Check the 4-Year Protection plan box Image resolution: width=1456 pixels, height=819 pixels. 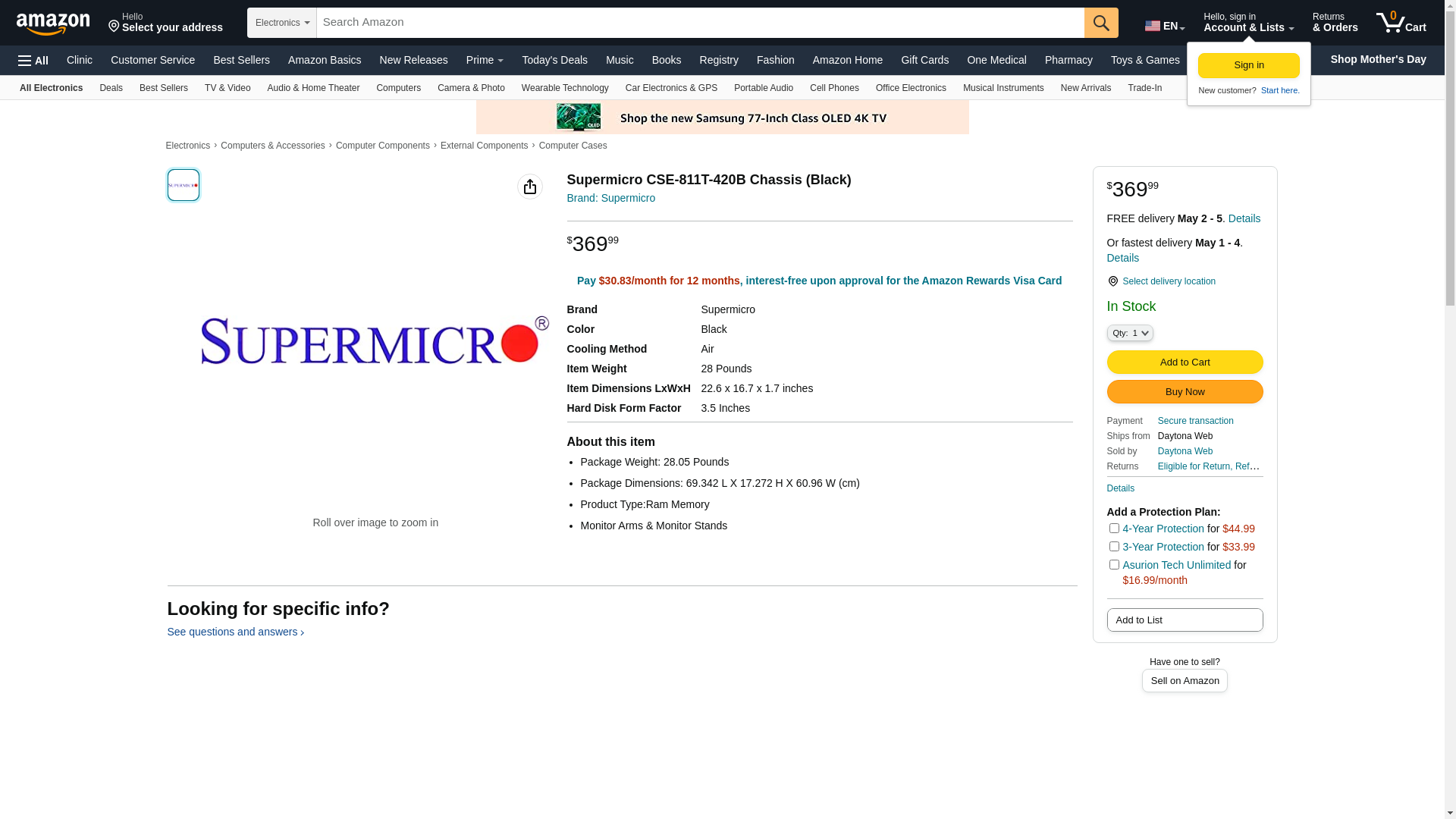pos(1114,529)
